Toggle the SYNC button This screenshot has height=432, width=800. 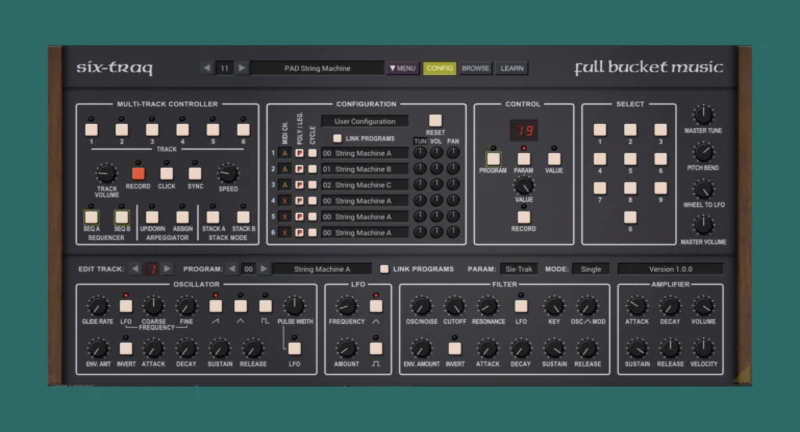[x=195, y=173]
